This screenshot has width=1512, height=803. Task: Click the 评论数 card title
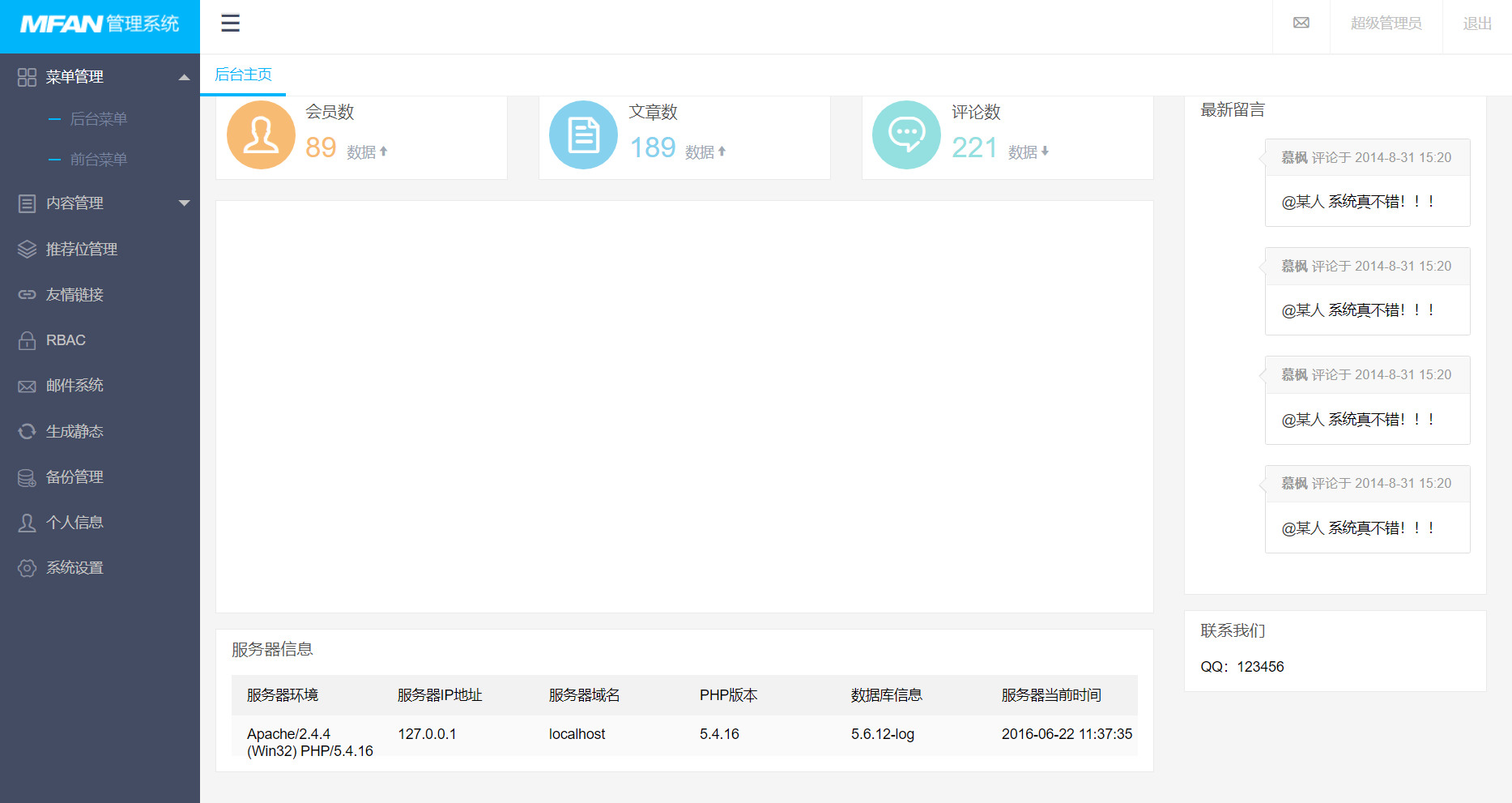(x=976, y=112)
